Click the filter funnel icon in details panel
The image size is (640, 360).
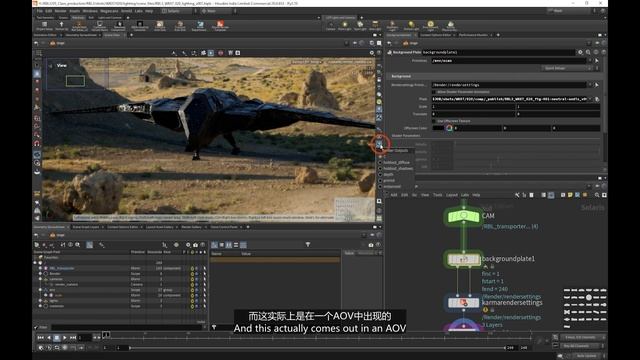click(x=308, y=244)
